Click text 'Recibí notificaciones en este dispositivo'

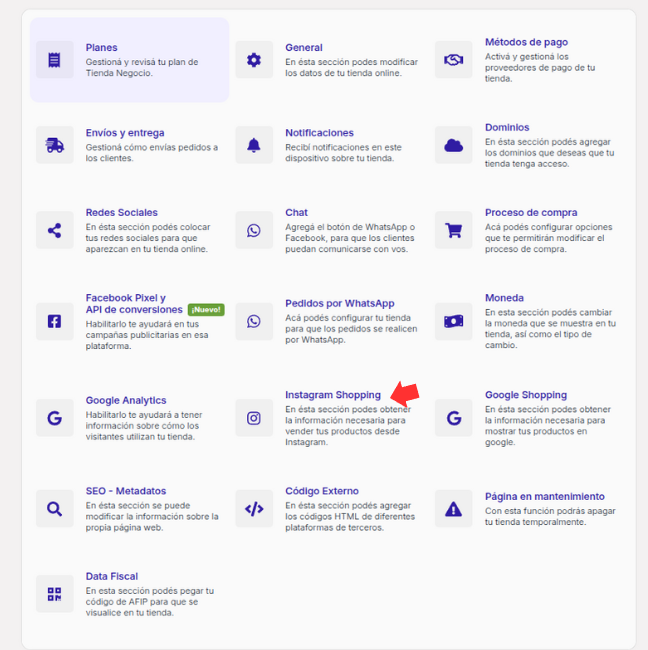[x=343, y=153]
